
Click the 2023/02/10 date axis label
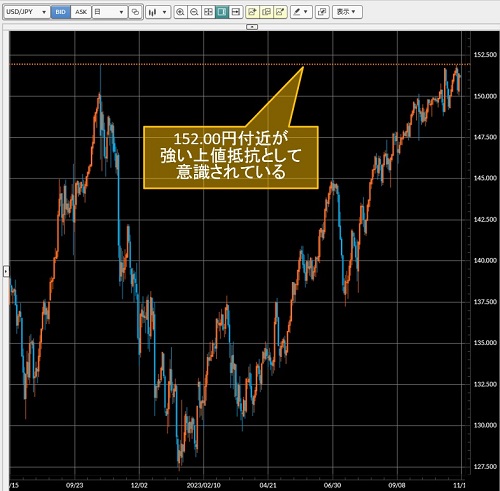(204, 485)
